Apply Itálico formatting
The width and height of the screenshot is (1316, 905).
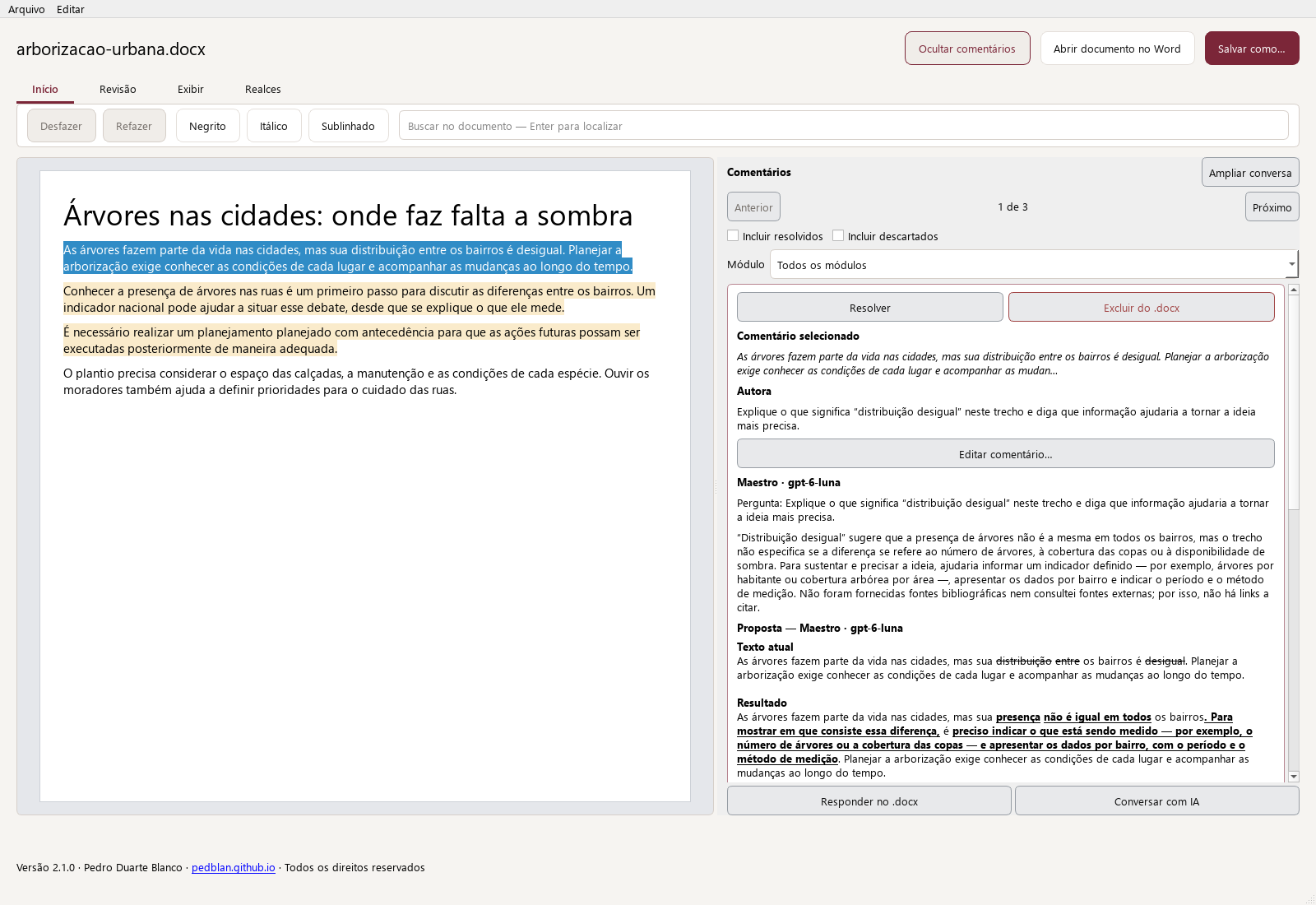point(274,126)
